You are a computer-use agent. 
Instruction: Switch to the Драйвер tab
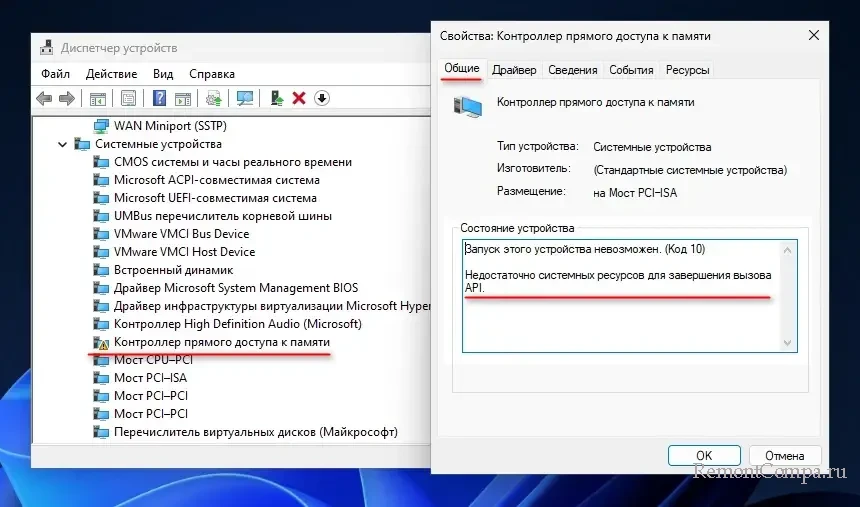coord(514,70)
